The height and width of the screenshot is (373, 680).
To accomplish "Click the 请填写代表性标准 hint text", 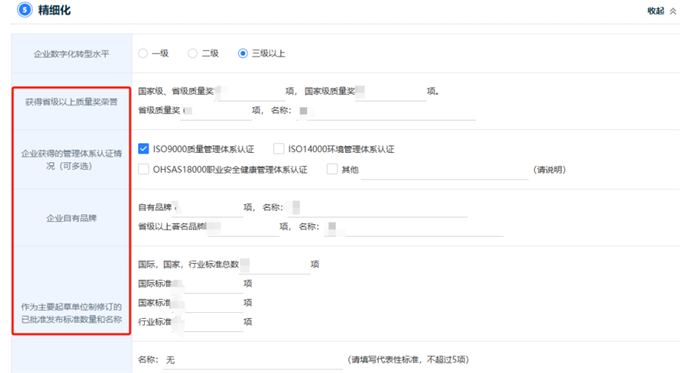I will pyautogui.click(x=408, y=360).
